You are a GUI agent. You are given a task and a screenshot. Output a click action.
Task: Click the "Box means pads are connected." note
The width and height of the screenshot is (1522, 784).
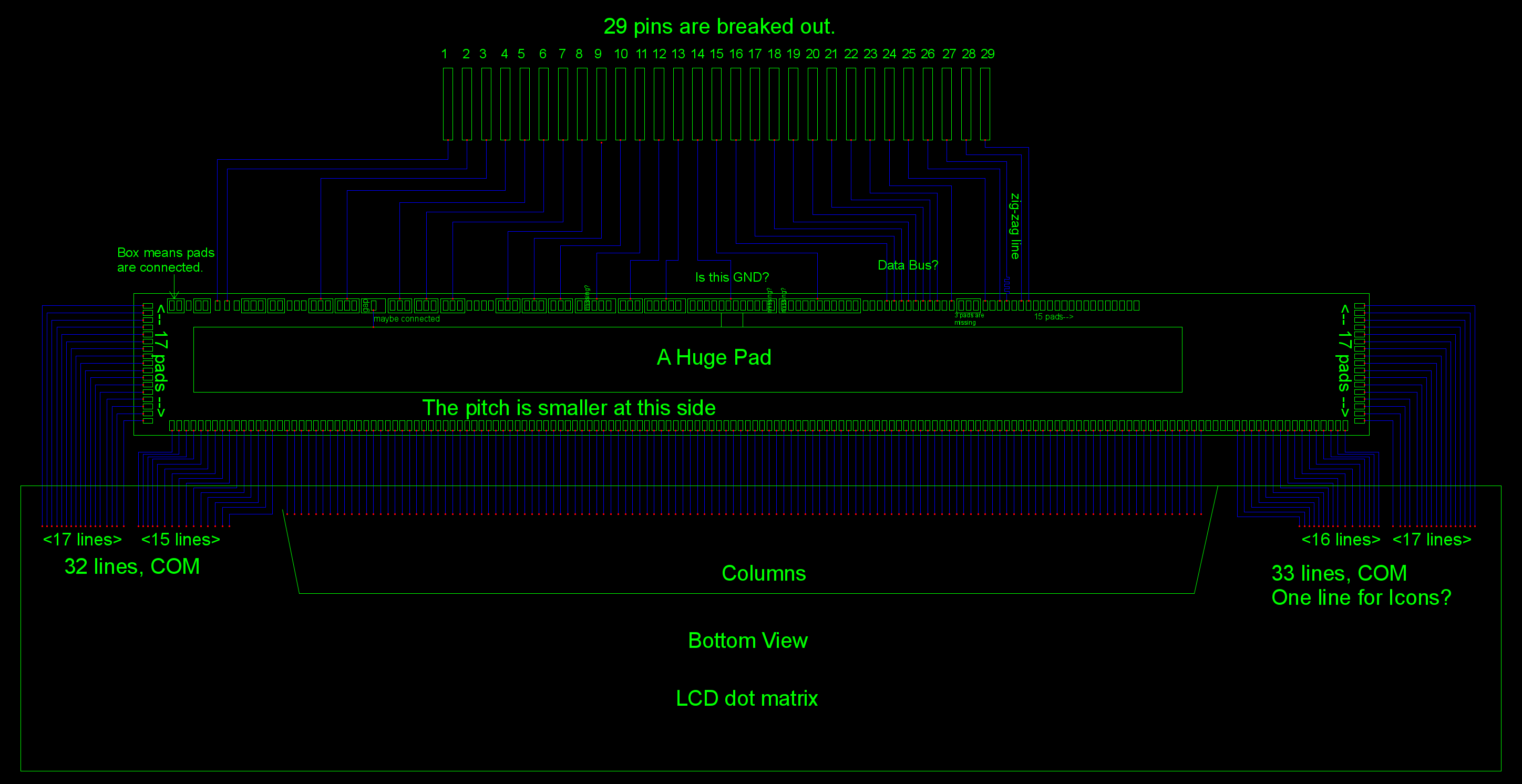[x=166, y=260]
